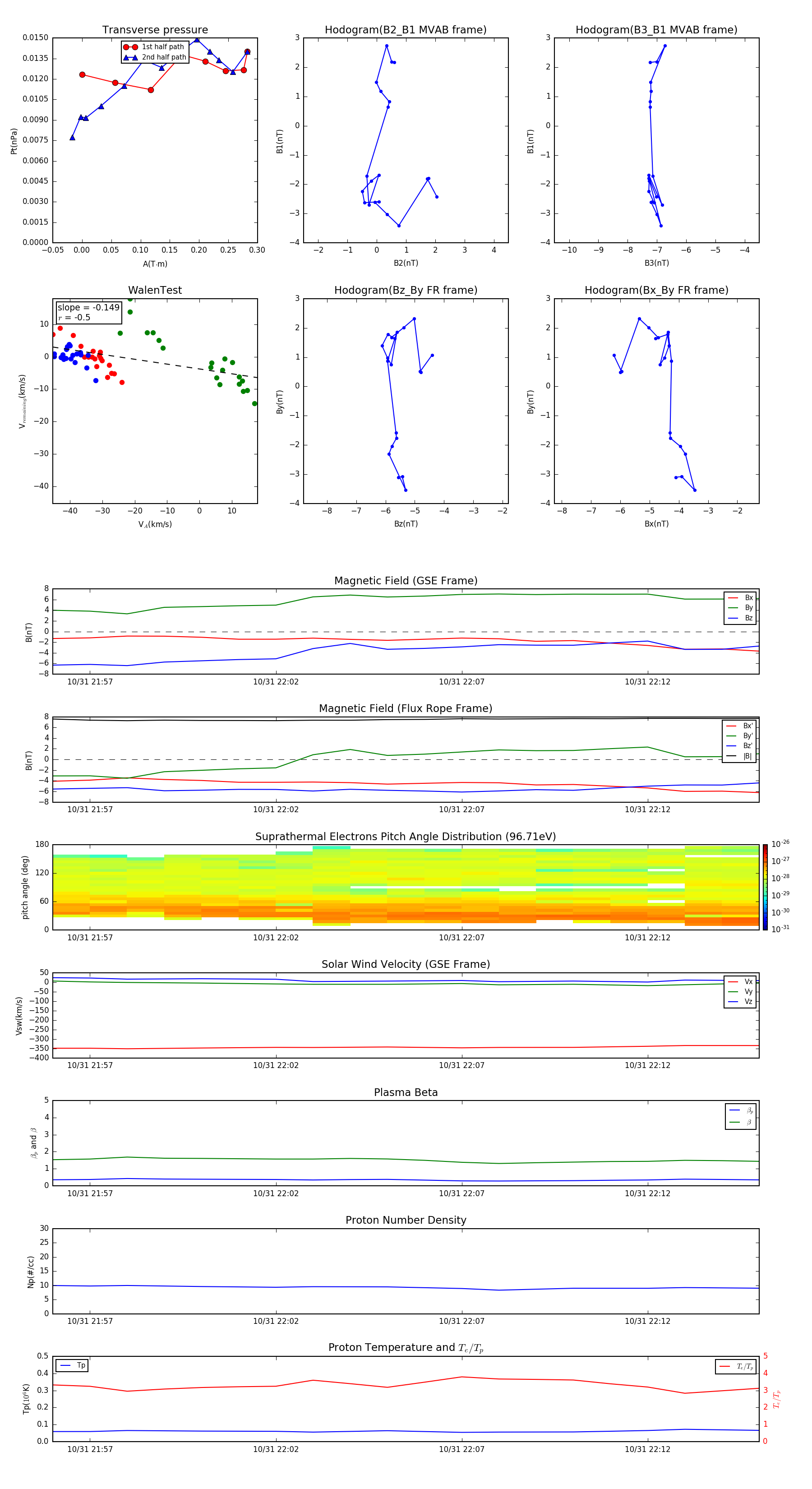
Task: Click the 'Vremaining(km/s)' y-axis label
Action: coord(22,401)
